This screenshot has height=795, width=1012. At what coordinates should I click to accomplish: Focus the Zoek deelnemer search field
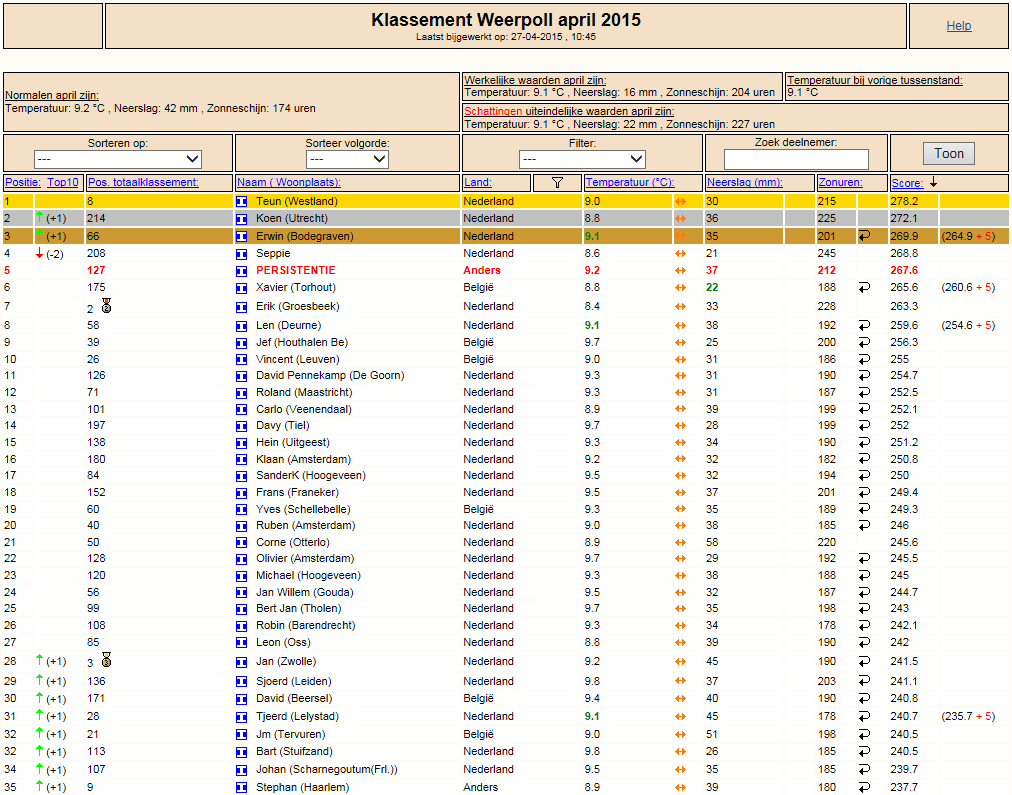point(796,159)
